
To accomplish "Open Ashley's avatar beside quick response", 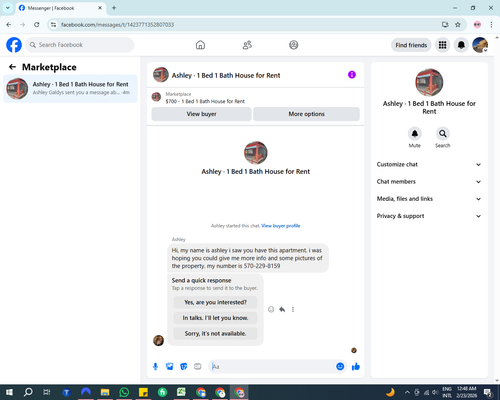I will (x=158, y=340).
